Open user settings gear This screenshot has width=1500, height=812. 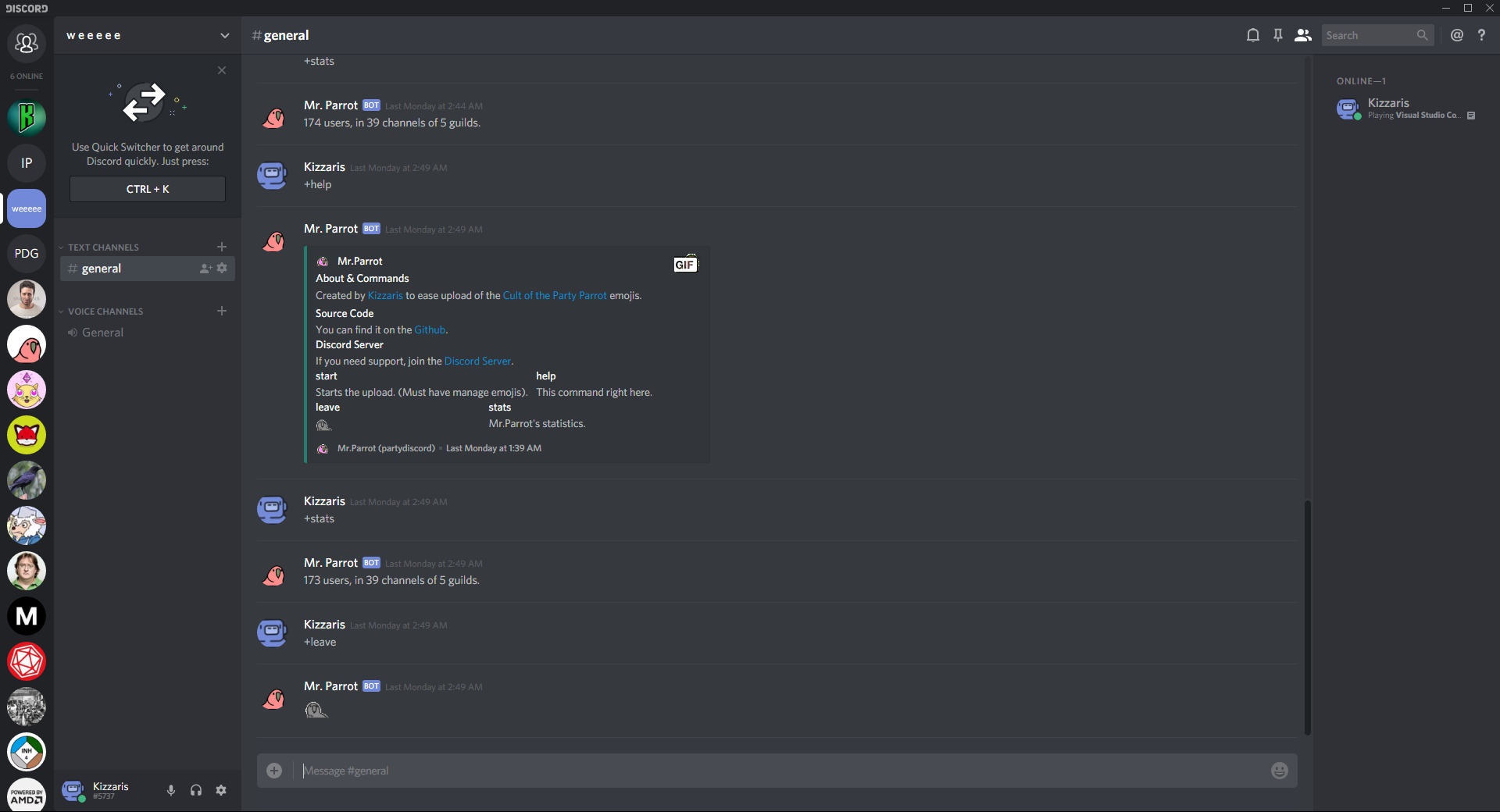click(221, 790)
